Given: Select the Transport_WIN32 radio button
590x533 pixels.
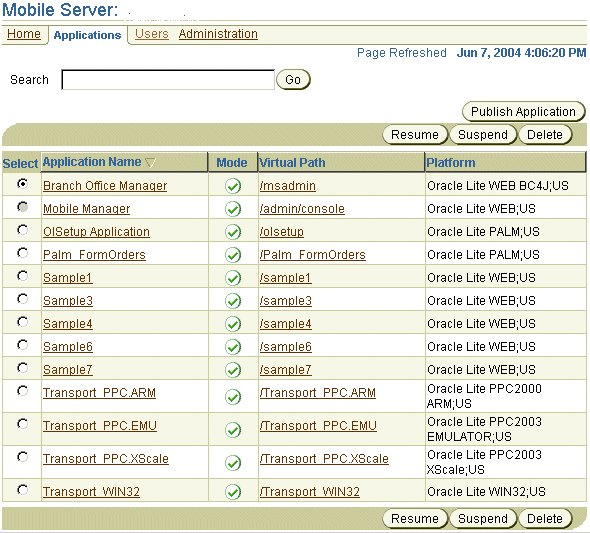Looking at the screenshot, I should point(23,490).
